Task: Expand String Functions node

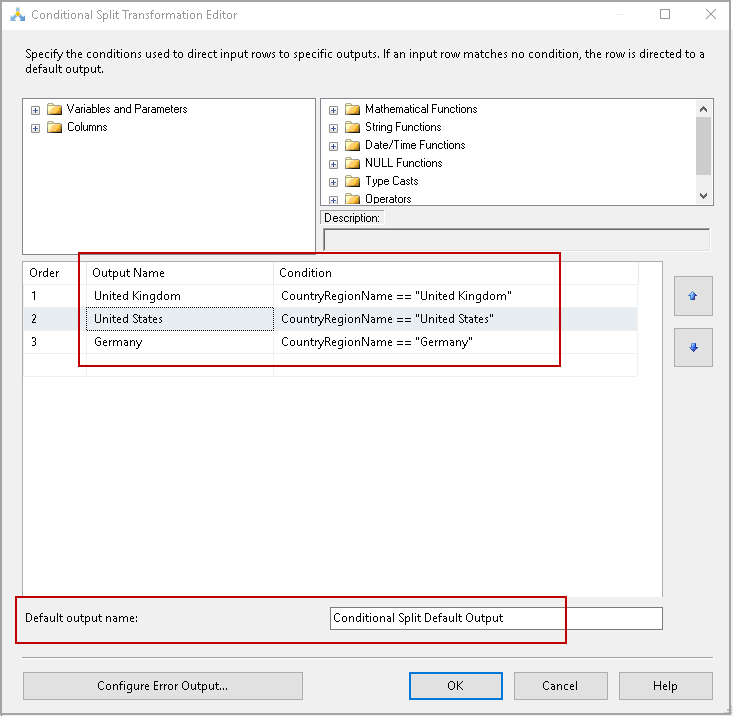Action: (333, 128)
